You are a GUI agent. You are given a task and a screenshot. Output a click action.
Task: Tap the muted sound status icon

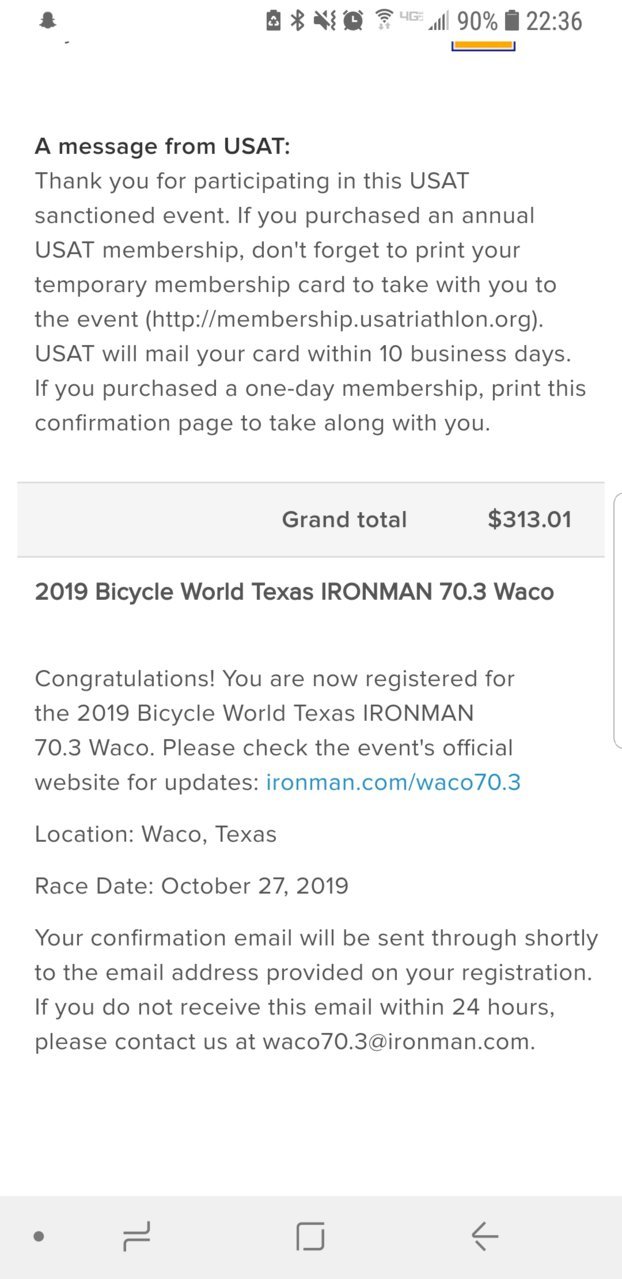pyautogui.click(x=324, y=20)
